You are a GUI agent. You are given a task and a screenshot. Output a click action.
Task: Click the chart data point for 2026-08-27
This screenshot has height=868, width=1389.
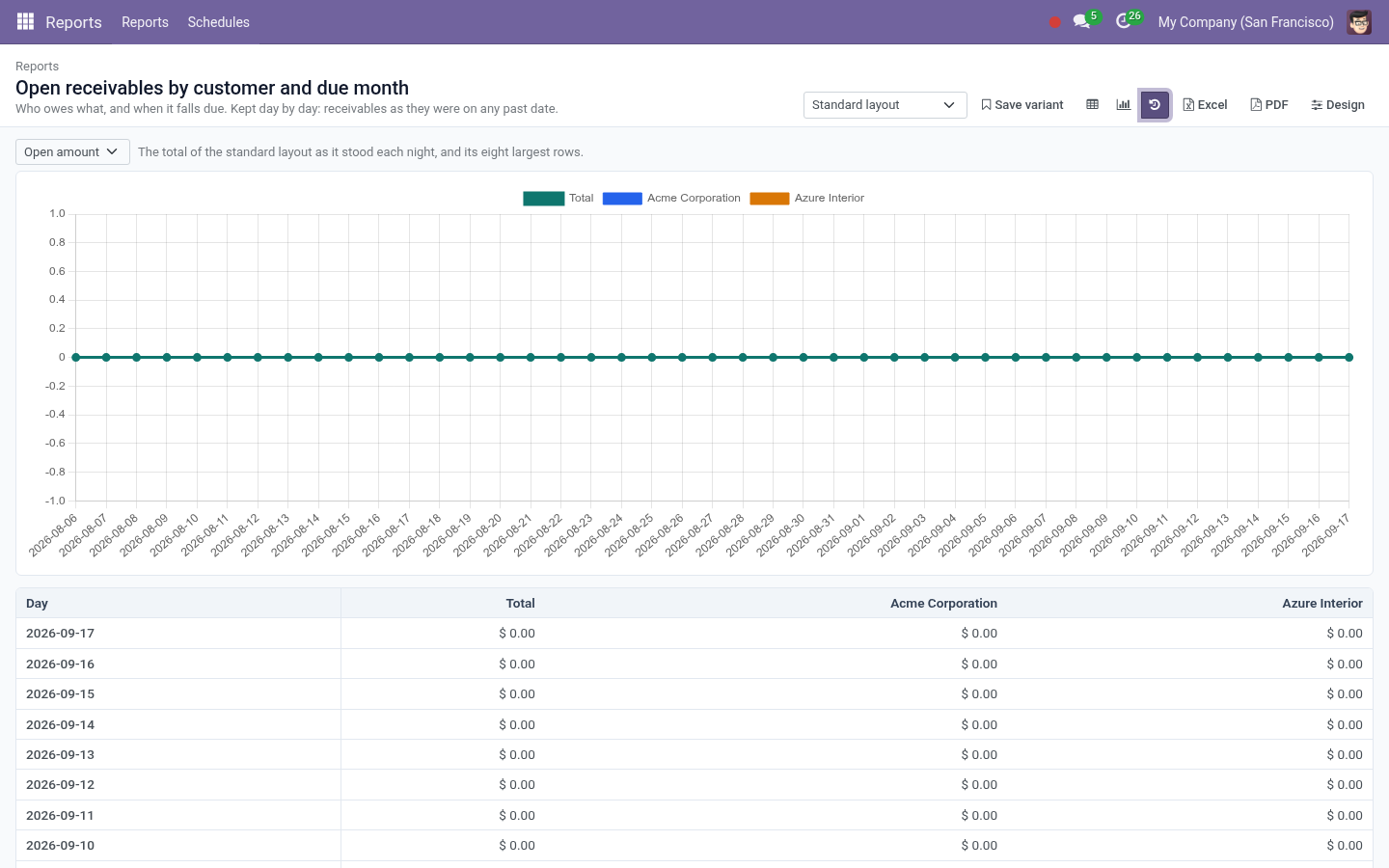(x=712, y=357)
